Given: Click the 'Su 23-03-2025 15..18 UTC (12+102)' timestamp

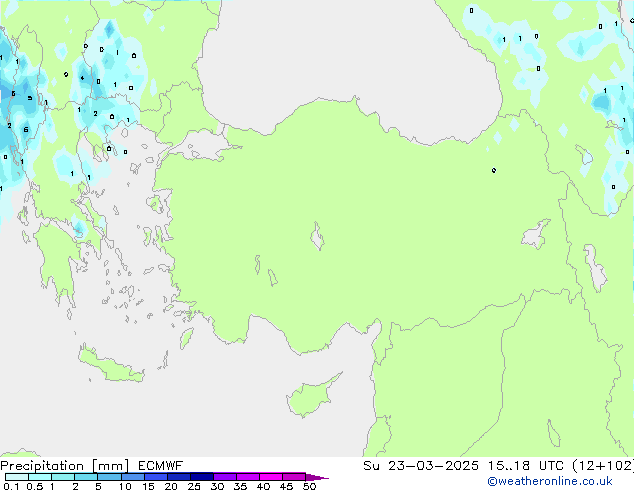Looking at the screenshot, I should click(x=498, y=466).
